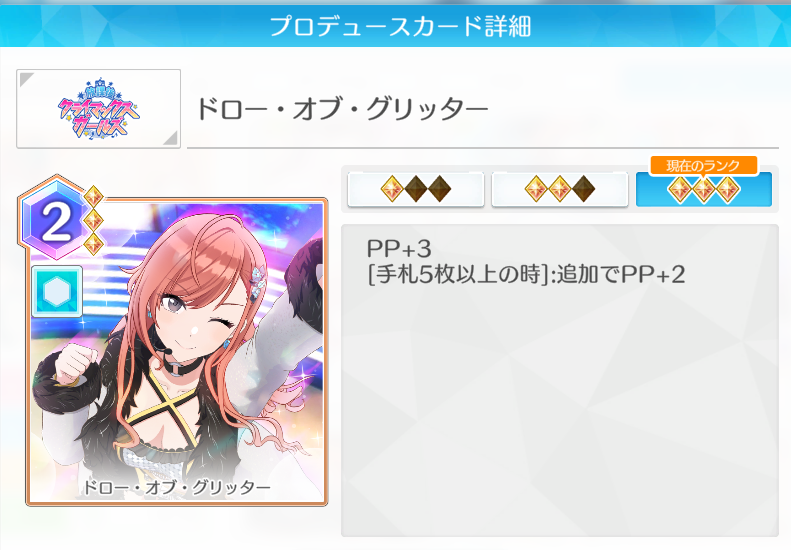Select the two-star rank tab
Image resolution: width=791 pixels, height=550 pixels.
[x=559, y=189]
